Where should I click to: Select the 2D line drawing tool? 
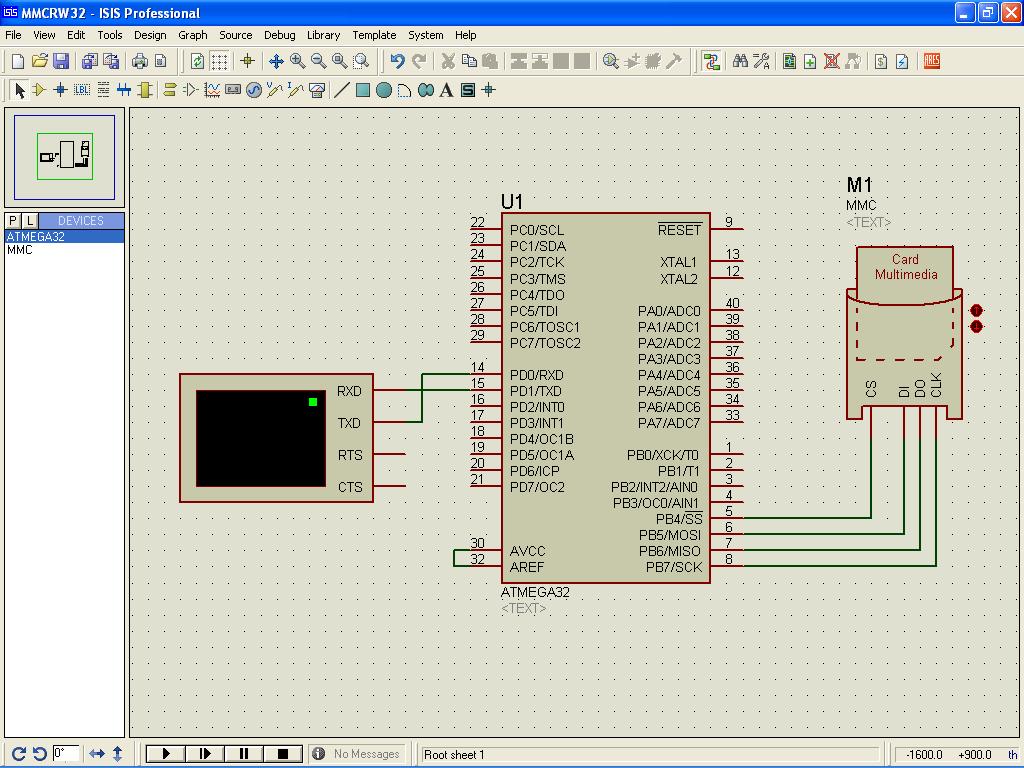pyautogui.click(x=342, y=90)
